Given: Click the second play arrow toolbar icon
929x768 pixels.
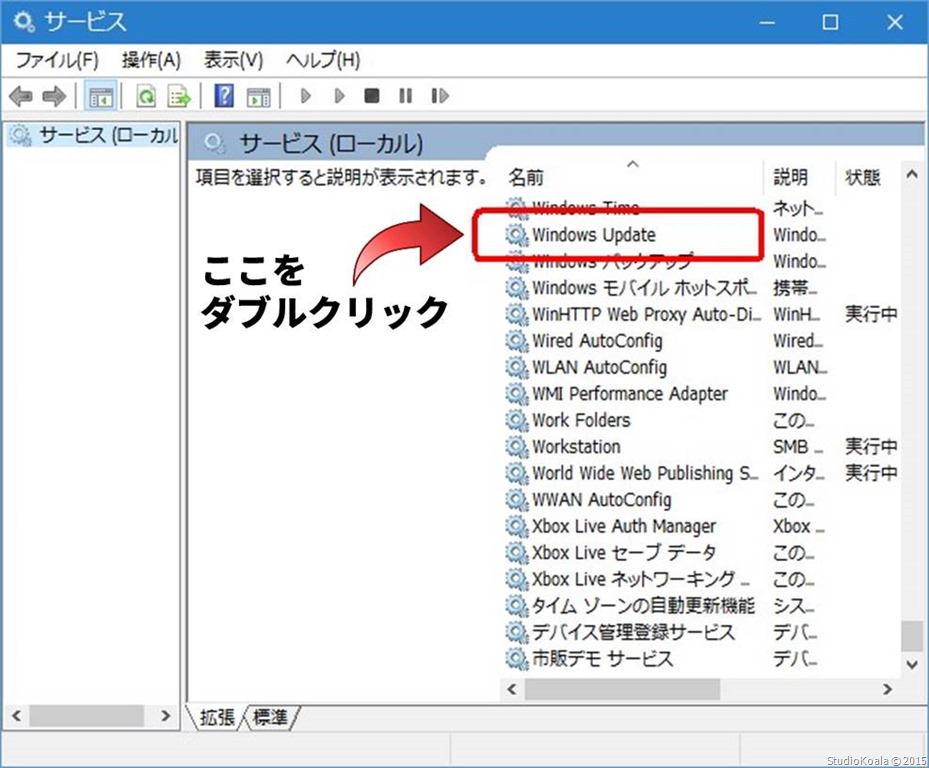Looking at the screenshot, I should (x=339, y=95).
